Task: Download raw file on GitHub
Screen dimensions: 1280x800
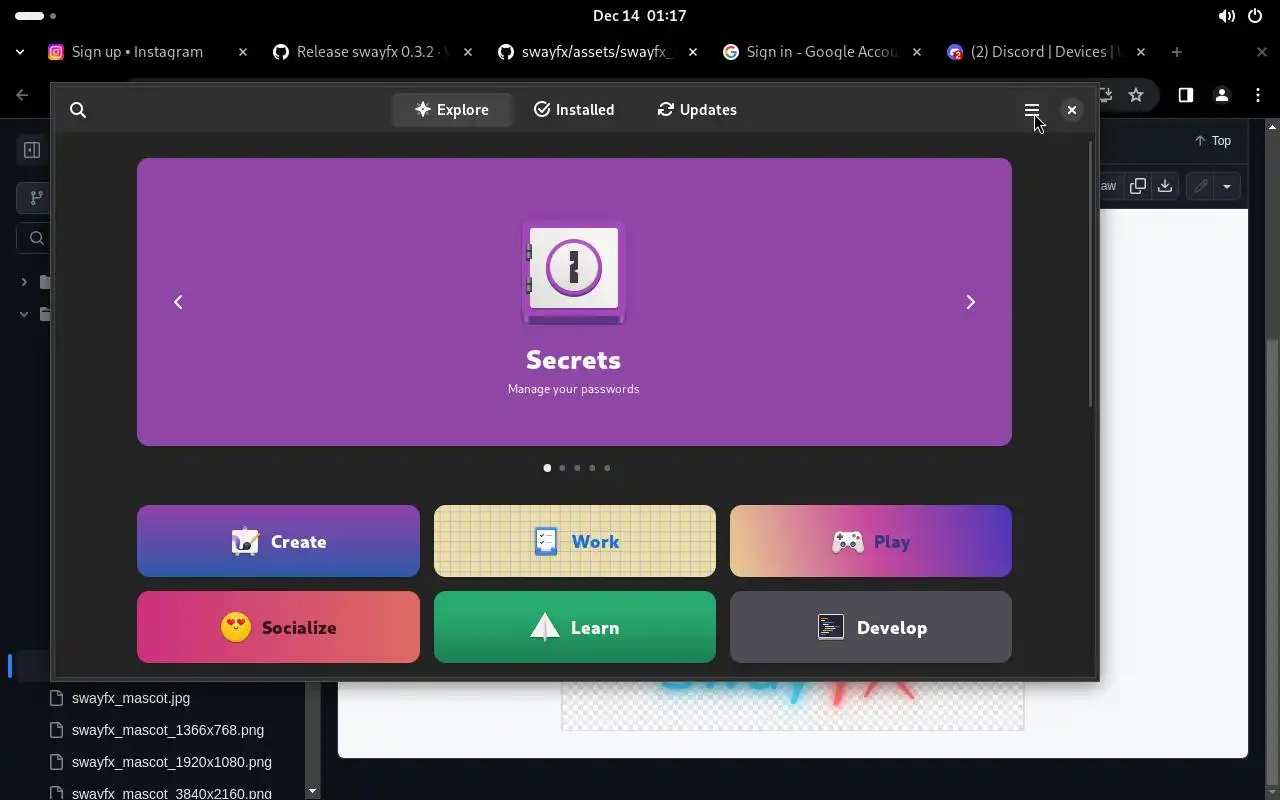Action: click(x=1165, y=186)
